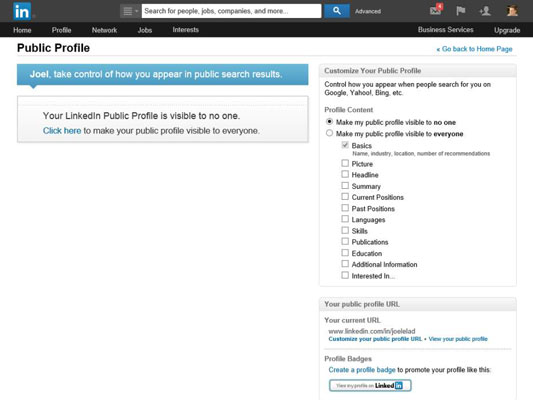Screen dimensions: 533x400
Task: Open the Advanced search link
Action: pos(368,12)
